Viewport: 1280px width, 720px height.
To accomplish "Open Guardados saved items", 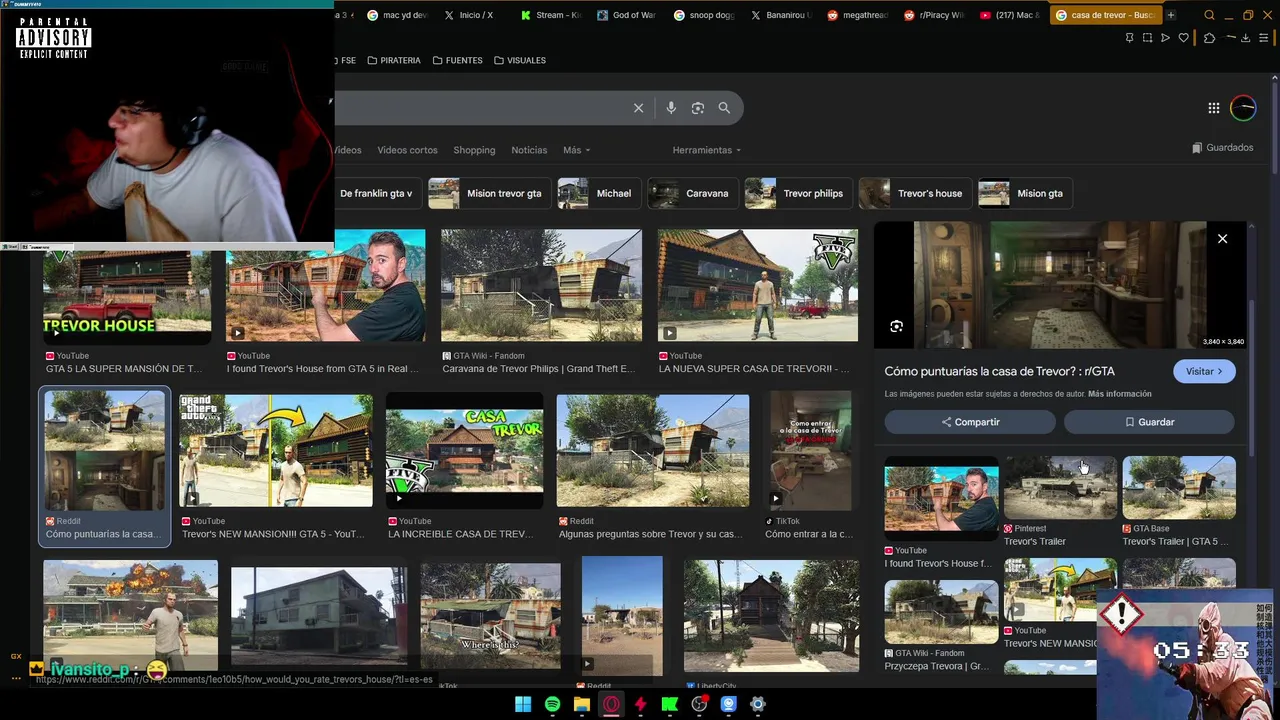I will pos(1222,147).
